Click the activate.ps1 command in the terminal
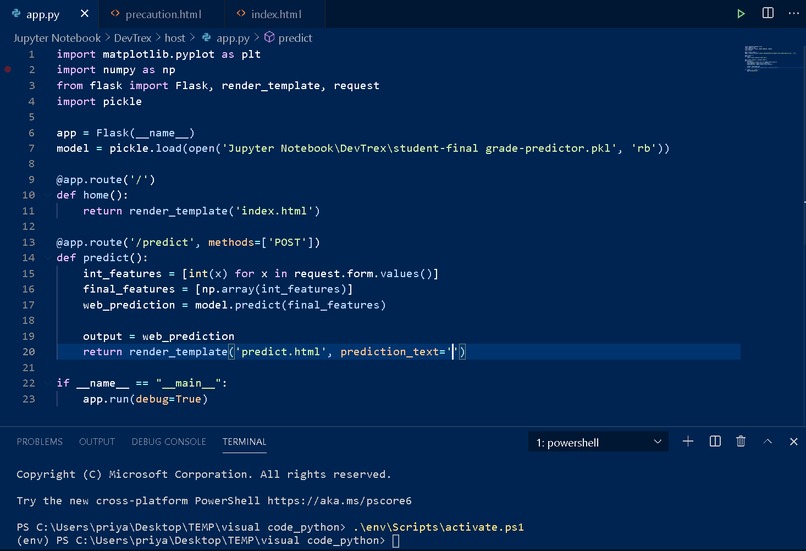Screen dimensions: 806x551 [x=438, y=527]
